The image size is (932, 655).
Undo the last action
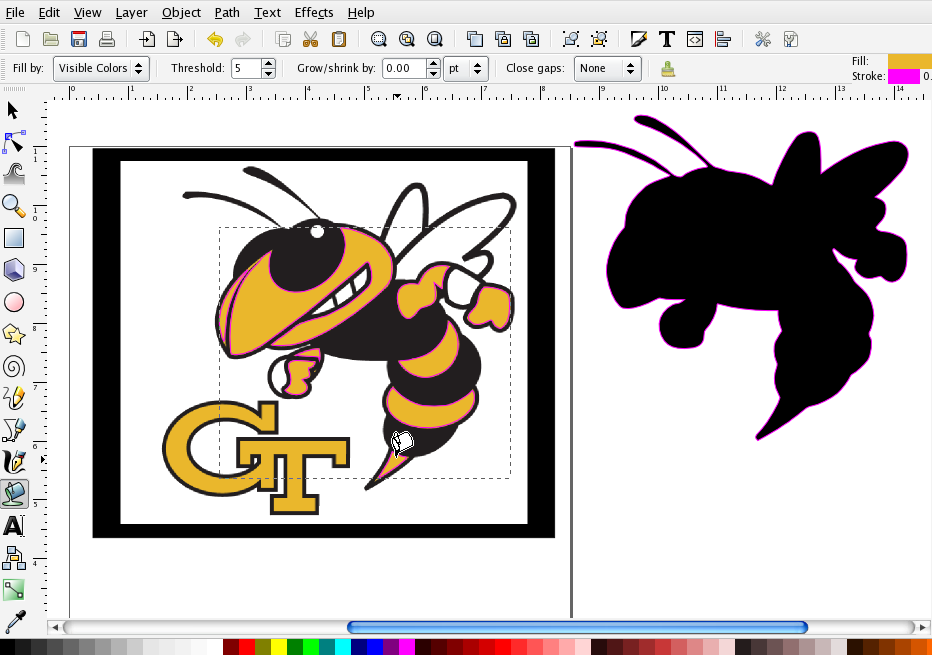click(215, 39)
